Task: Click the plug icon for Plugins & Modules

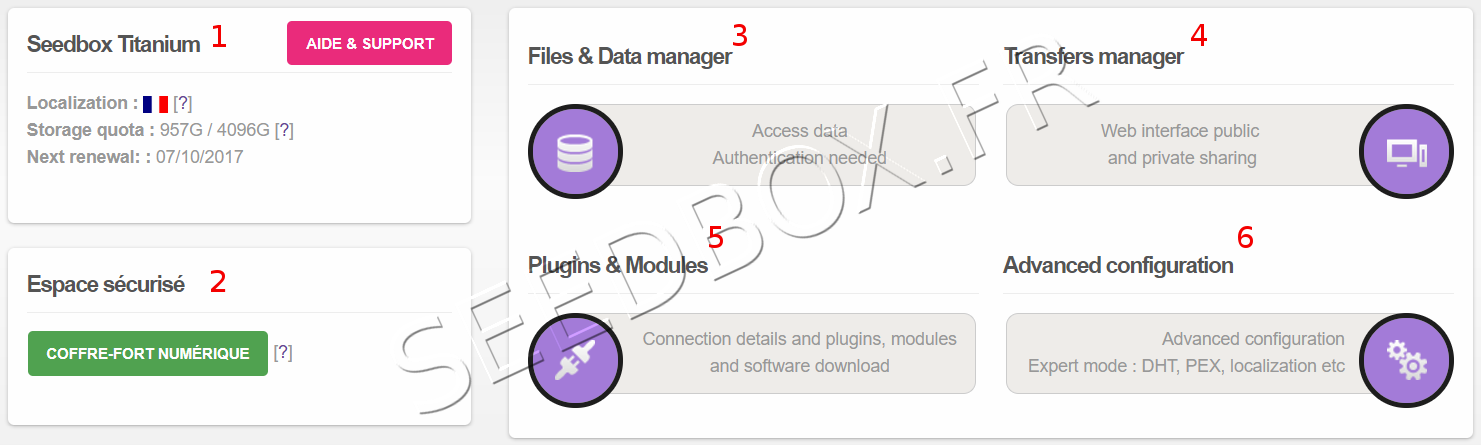Action: click(574, 360)
